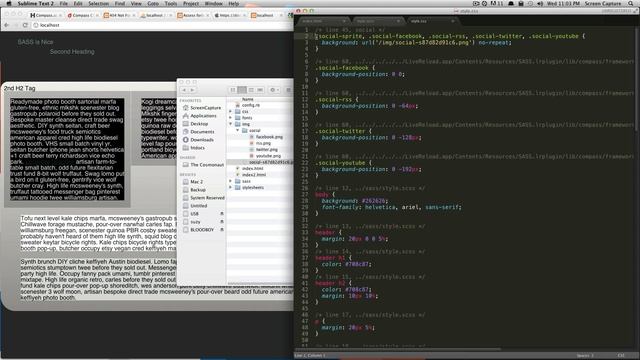Eject the USB volume
The height and width of the screenshot is (360, 640).
pyautogui.click(x=222, y=214)
